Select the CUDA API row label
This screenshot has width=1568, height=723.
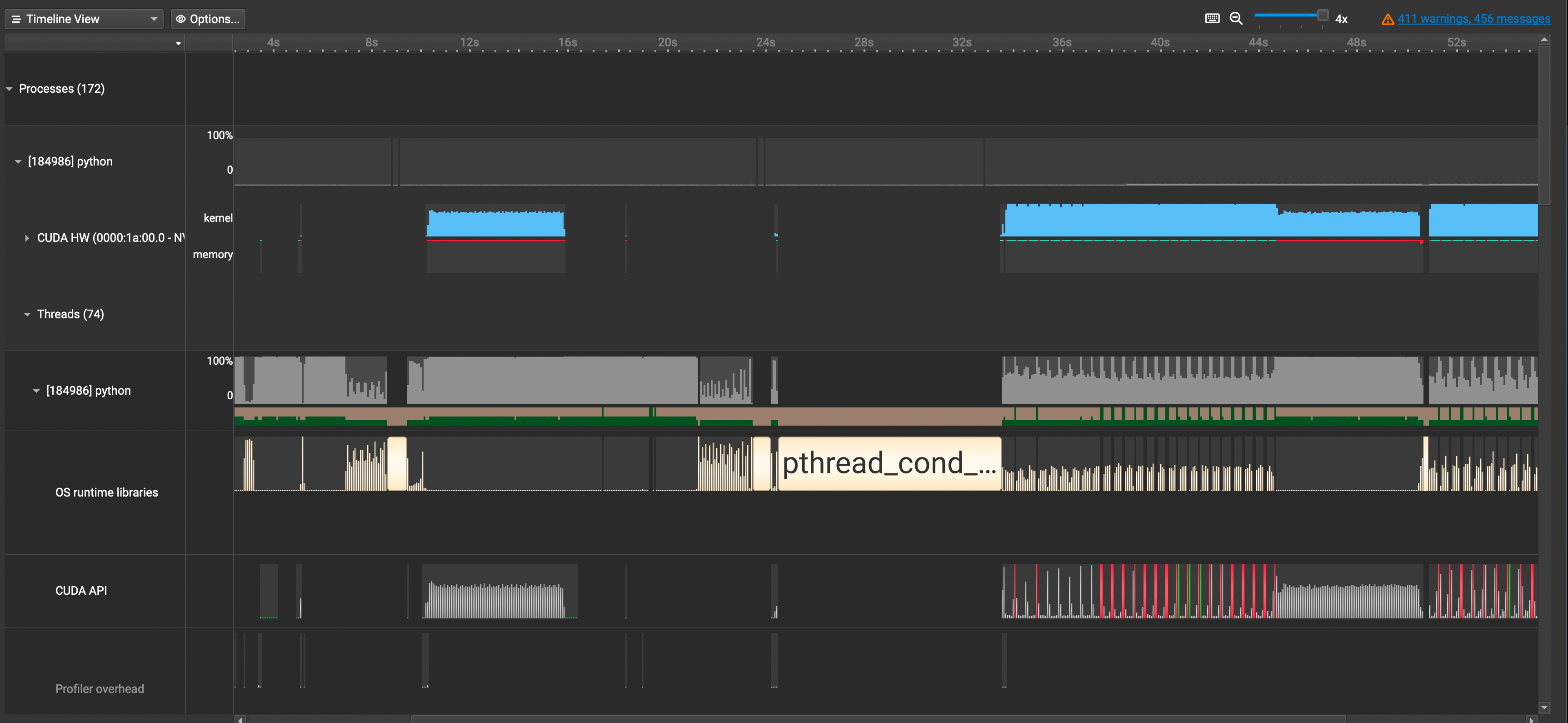(81, 590)
